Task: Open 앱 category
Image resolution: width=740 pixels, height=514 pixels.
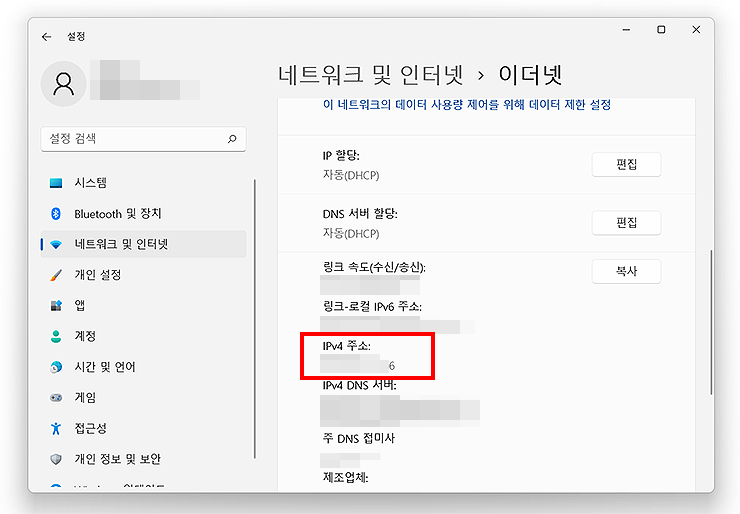Action: tap(143, 306)
